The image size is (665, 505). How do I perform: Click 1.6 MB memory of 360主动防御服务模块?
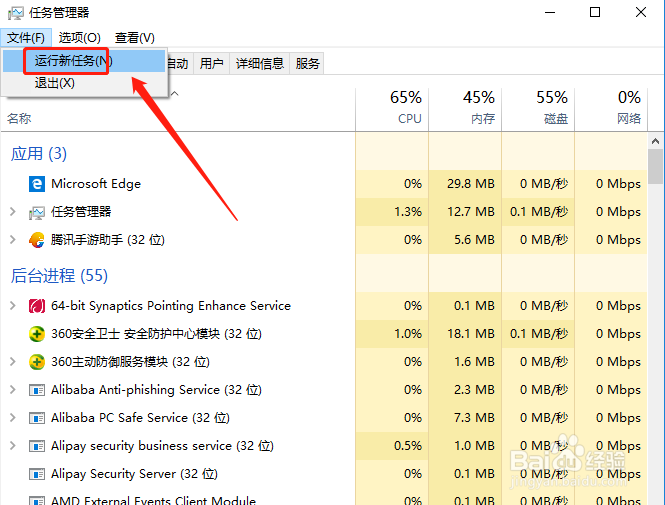pos(475,362)
